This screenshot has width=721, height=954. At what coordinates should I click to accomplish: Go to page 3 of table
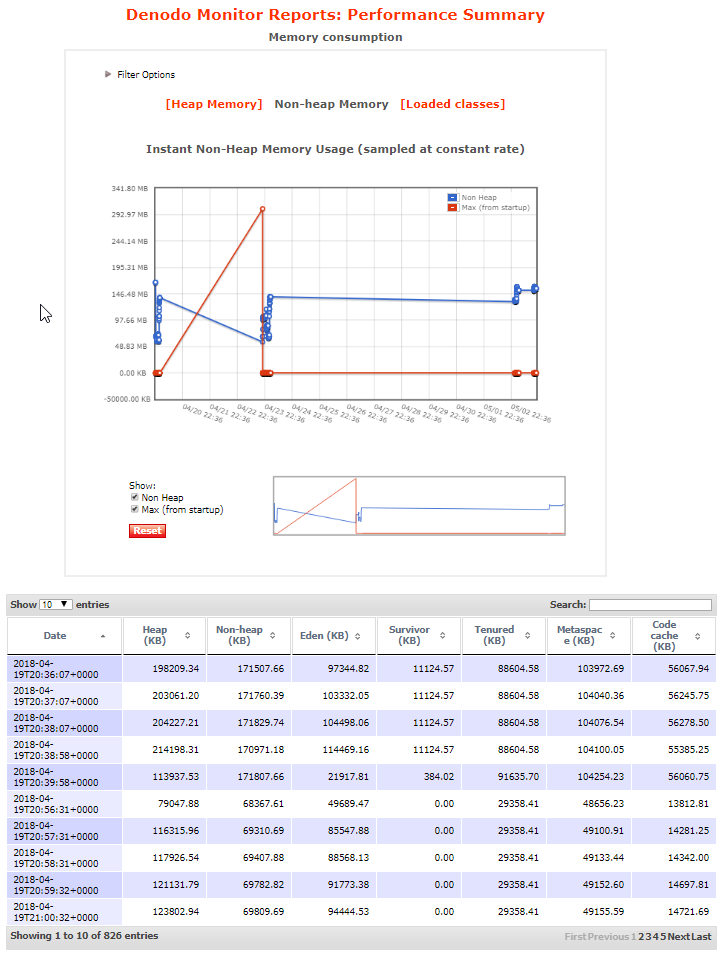[x=649, y=936]
